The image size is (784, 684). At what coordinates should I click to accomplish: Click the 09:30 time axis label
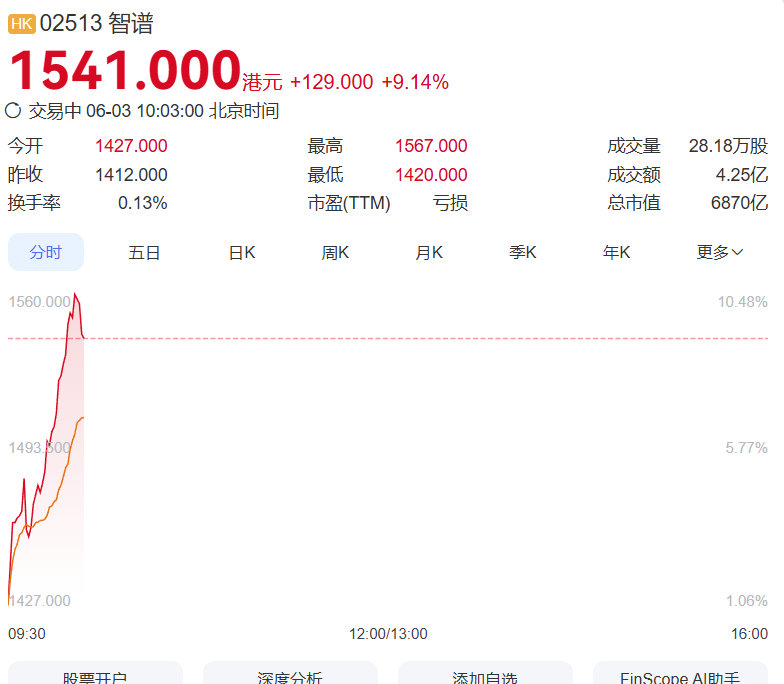click(26, 634)
